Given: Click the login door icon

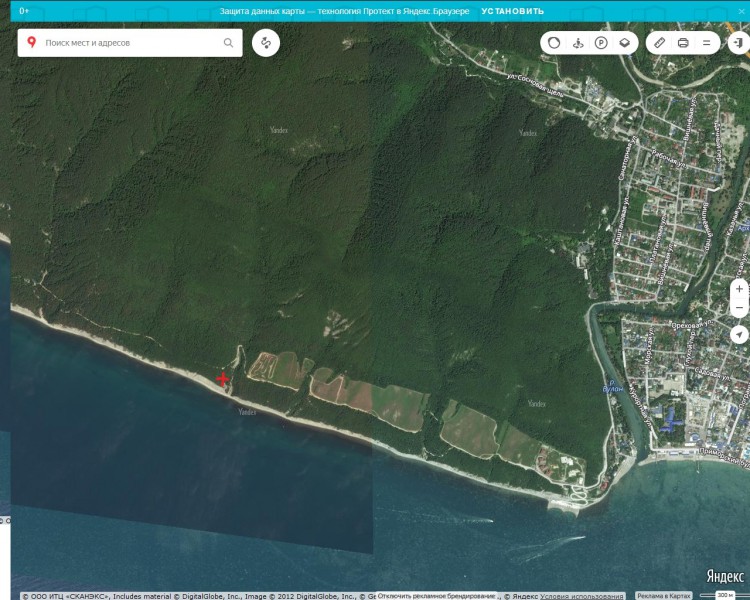Looking at the screenshot, I should [738, 43].
